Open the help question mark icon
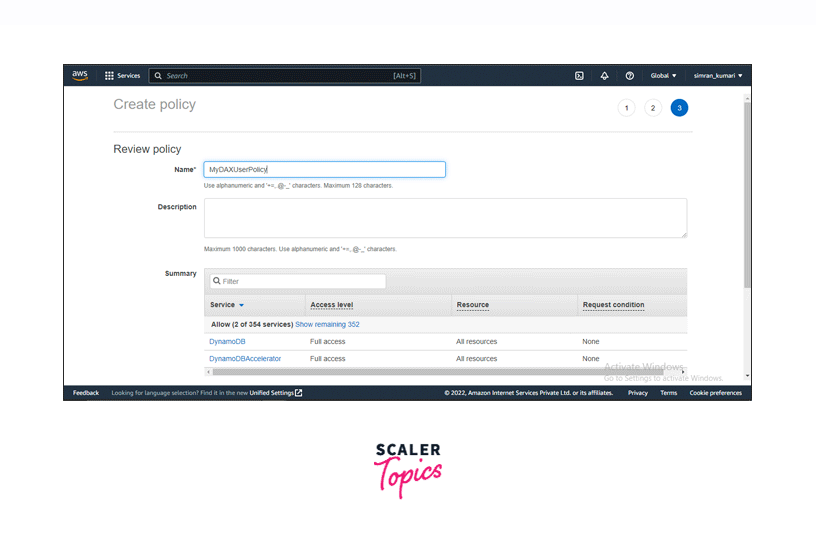 click(629, 75)
